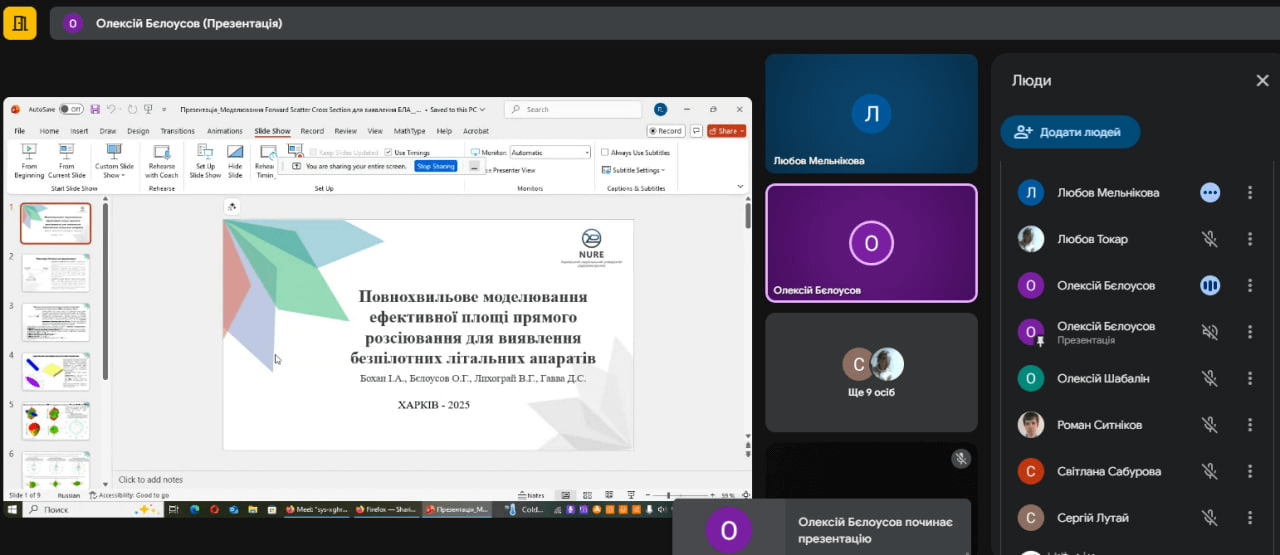The height and width of the screenshot is (555, 1280).
Task: Uncheck the Use Timings checkbox
Action: coord(388,153)
